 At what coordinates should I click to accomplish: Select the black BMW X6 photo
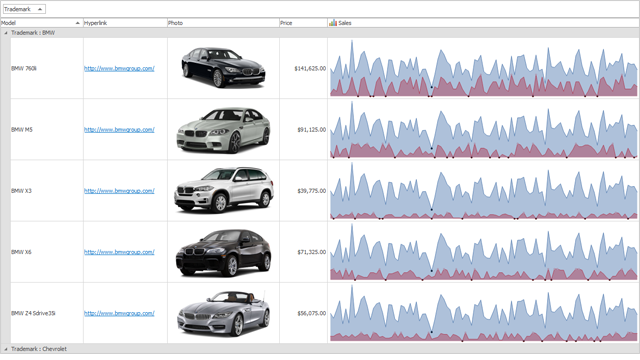(x=223, y=253)
